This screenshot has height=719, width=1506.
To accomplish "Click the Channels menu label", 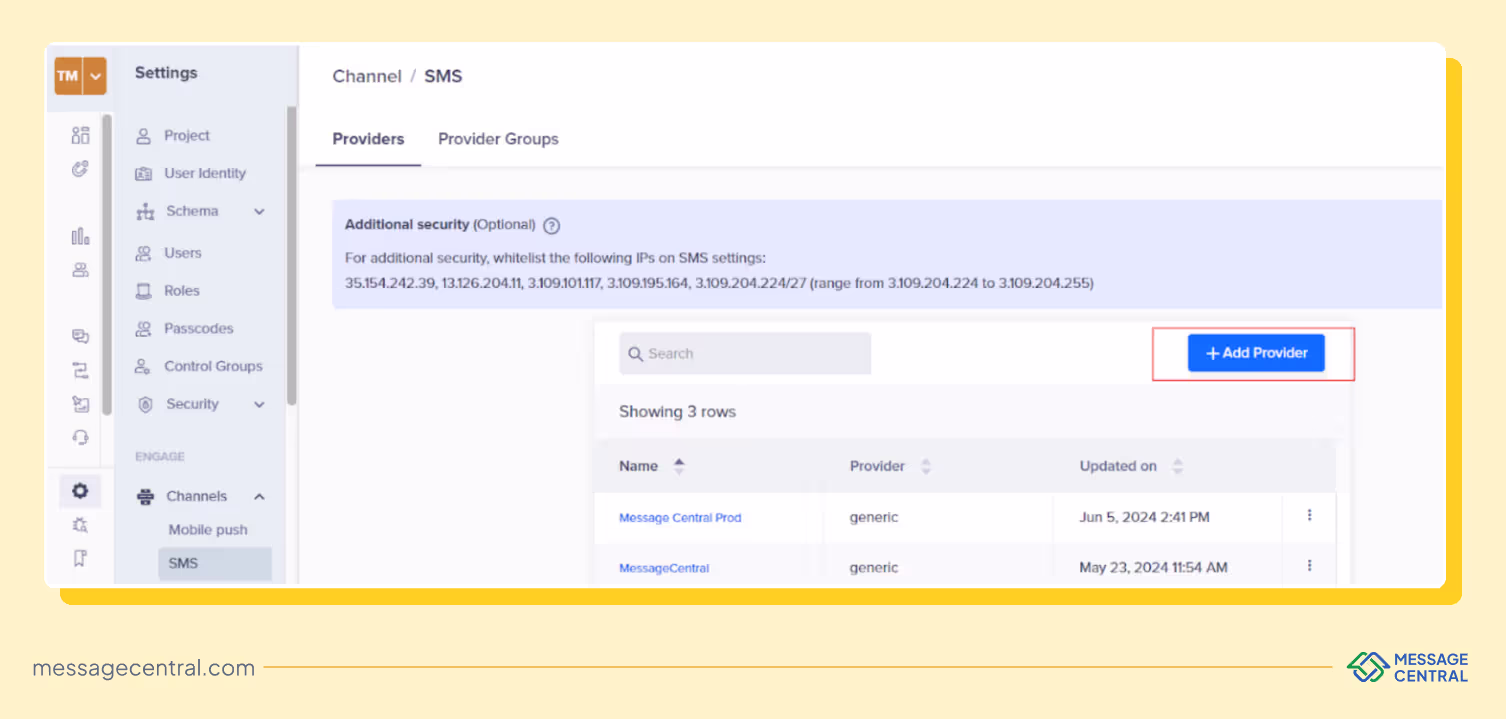I will (x=196, y=497).
